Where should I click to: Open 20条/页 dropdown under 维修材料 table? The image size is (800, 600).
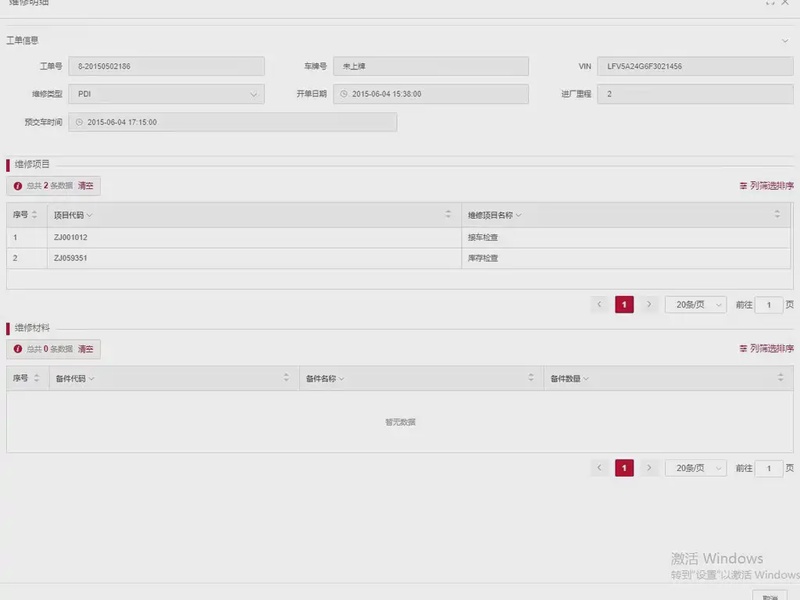(x=695, y=468)
